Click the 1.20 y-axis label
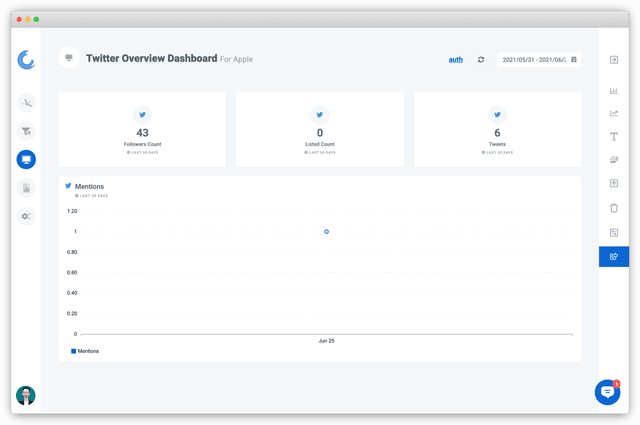640x425 pixels. pyautogui.click(x=72, y=211)
